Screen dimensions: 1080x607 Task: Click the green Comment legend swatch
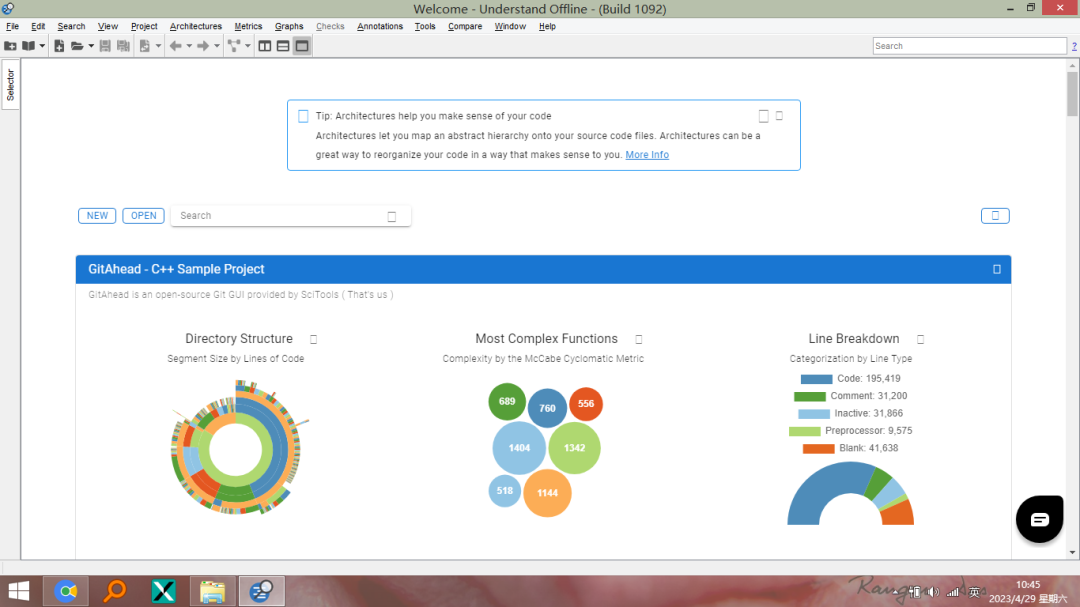[809, 396]
